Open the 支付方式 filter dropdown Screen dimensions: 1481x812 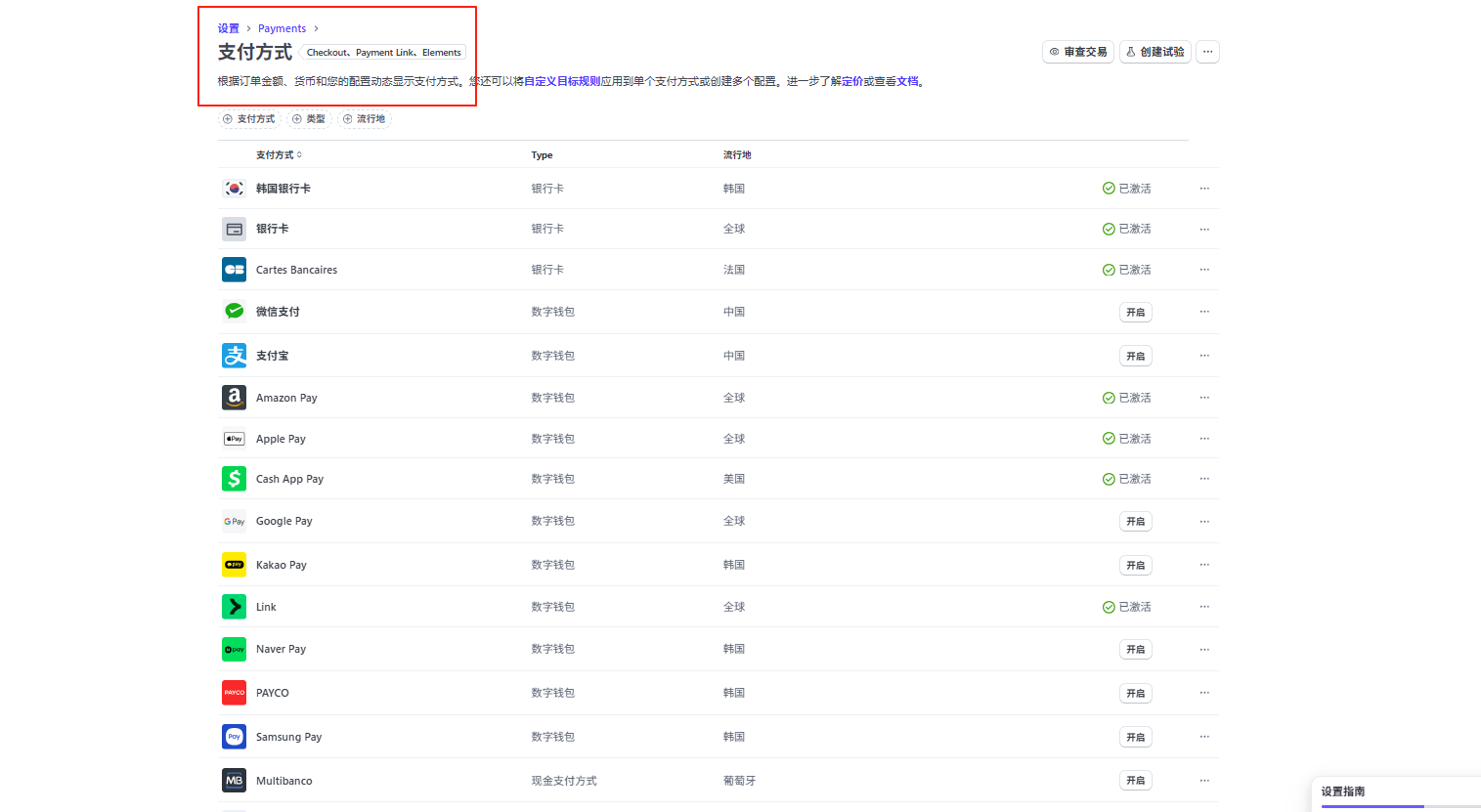coord(248,118)
